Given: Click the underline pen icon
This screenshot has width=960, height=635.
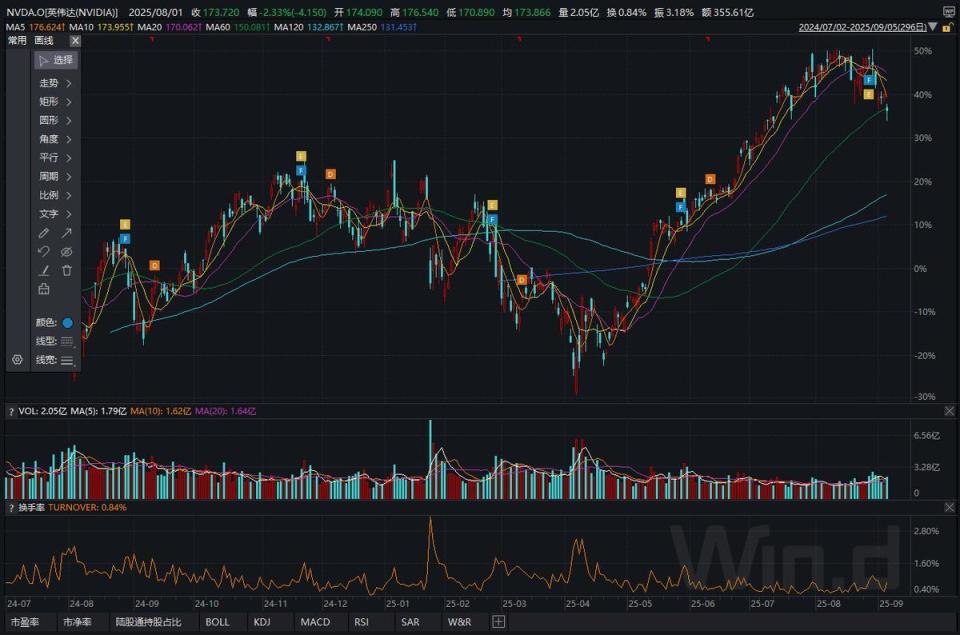Looking at the screenshot, I should click(x=44, y=270).
